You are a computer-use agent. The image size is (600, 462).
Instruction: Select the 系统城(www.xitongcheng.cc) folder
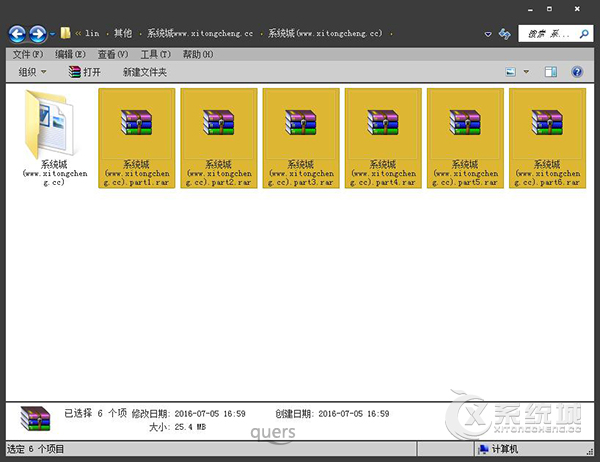click(x=54, y=138)
